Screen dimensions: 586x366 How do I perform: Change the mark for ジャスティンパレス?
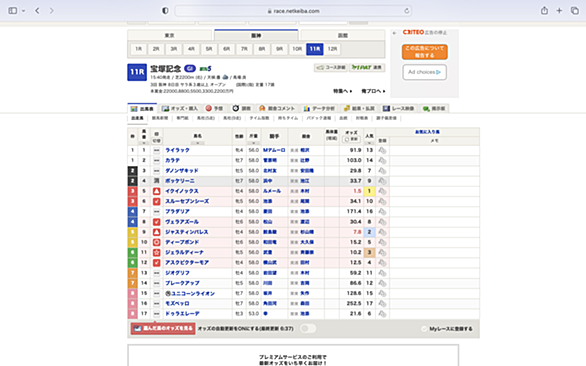click(x=157, y=232)
